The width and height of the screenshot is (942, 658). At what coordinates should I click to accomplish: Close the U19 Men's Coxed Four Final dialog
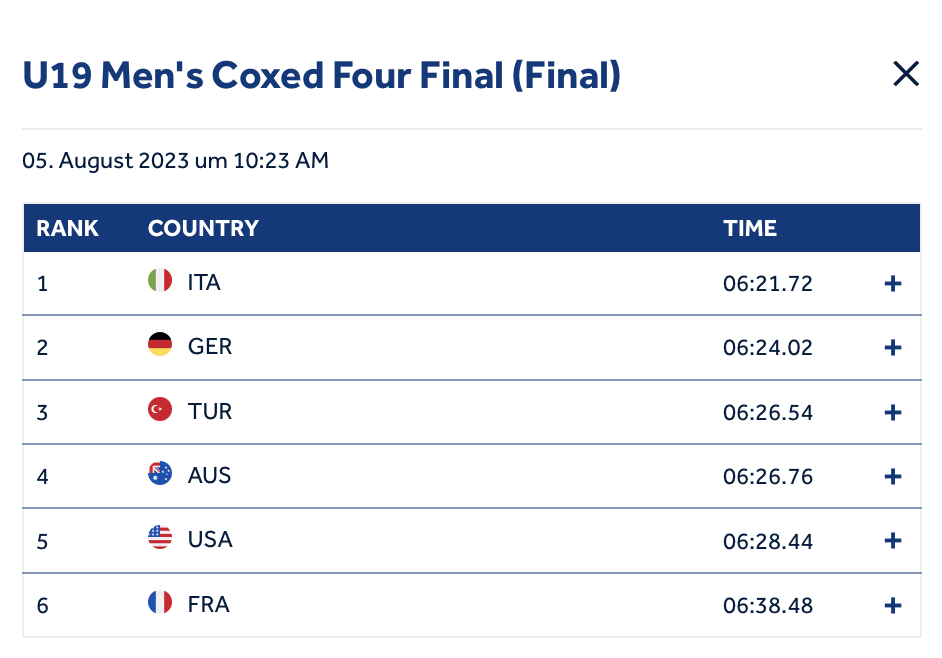[x=906, y=74]
